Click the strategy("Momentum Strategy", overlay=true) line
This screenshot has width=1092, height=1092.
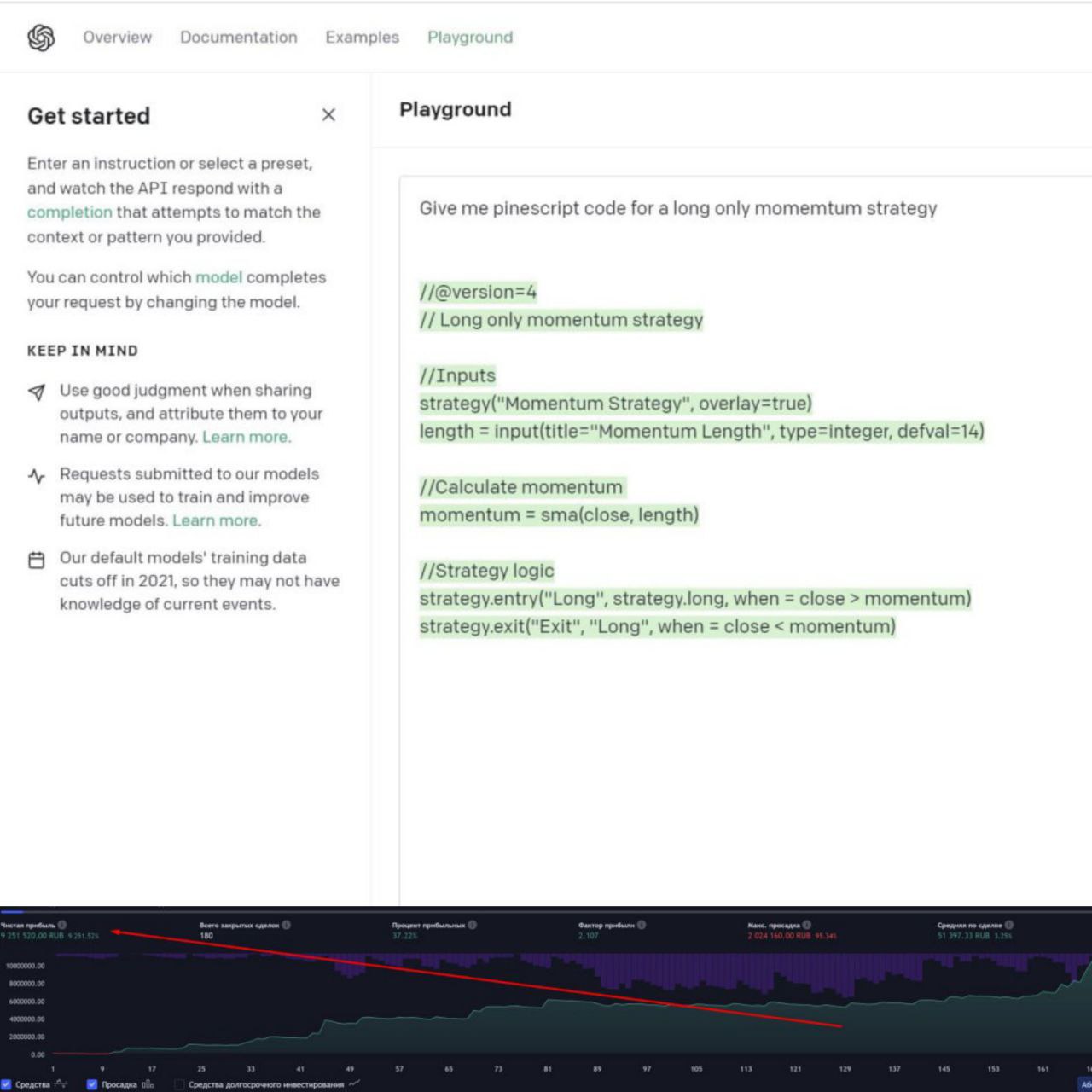(x=616, y=404)
